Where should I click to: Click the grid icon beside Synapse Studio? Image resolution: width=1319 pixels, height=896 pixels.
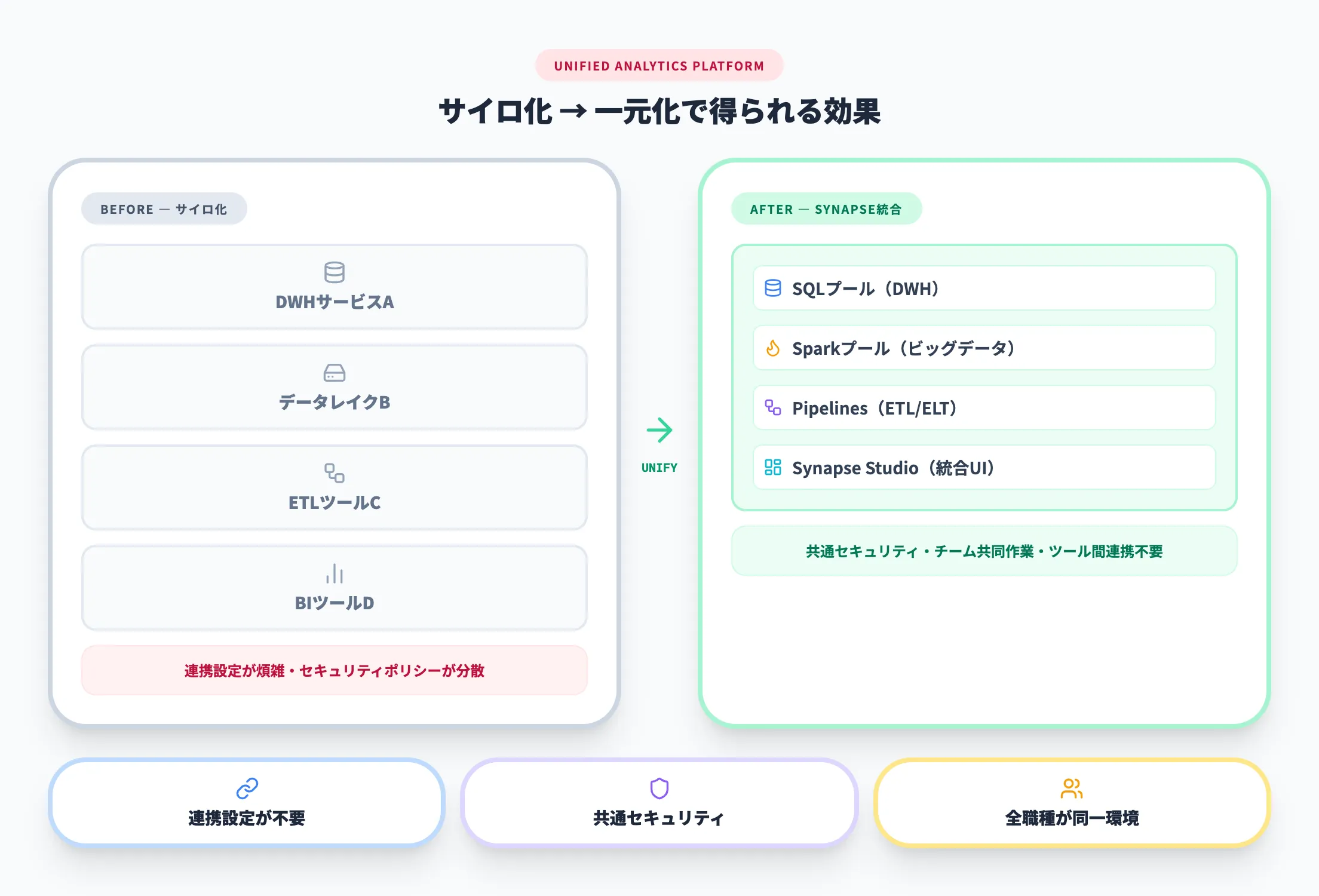pos(773,468)
